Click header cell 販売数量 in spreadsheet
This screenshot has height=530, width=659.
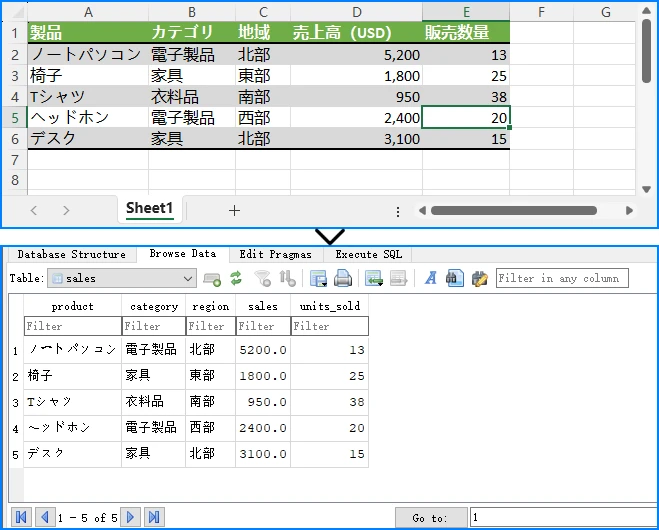[466, 32]
